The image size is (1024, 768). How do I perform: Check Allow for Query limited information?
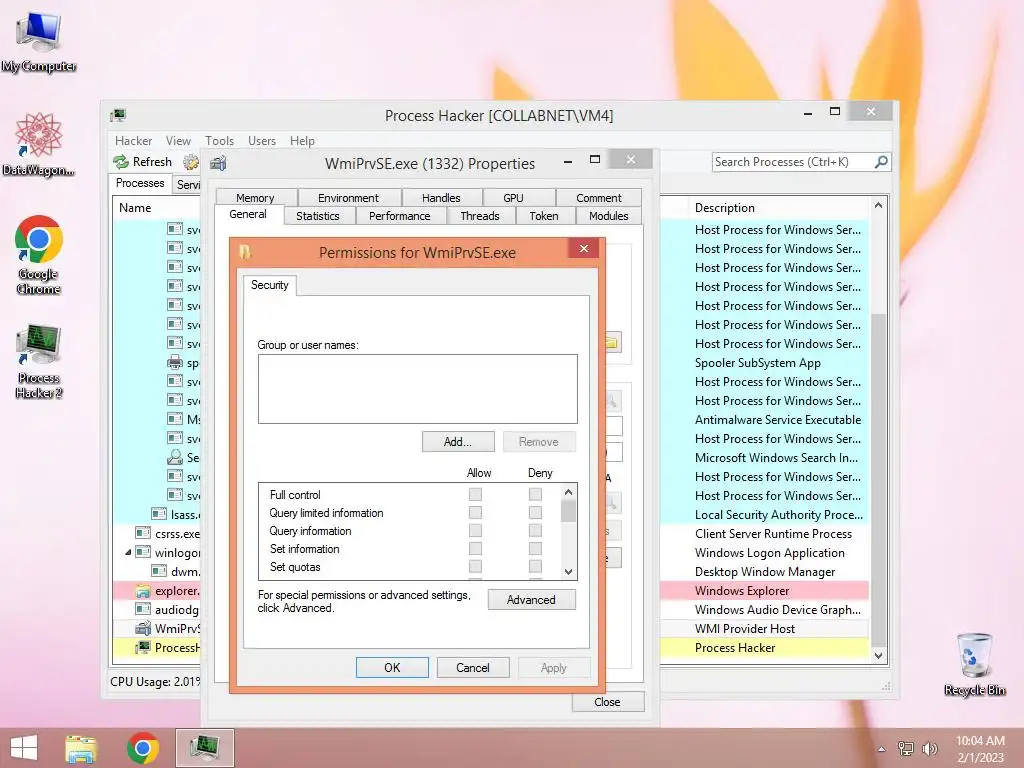pos(475,513)
